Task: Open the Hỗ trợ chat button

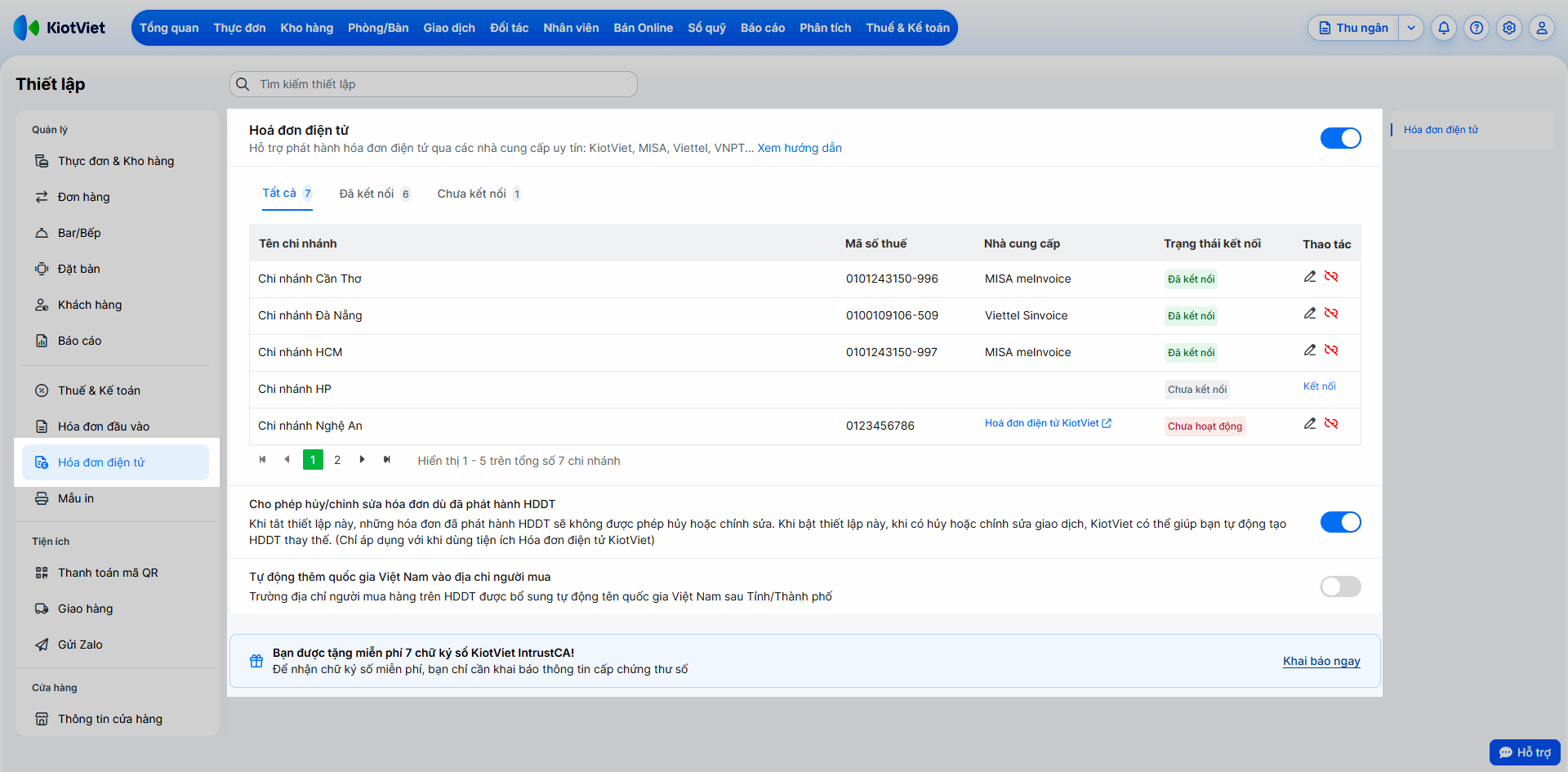Action: [x=1525, y=752]
